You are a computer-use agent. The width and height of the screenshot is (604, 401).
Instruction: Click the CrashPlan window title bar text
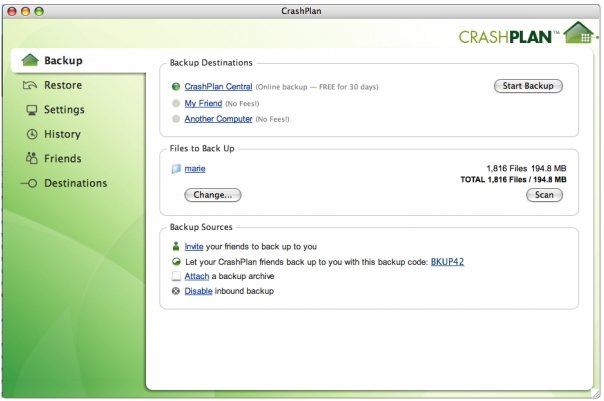301,11
